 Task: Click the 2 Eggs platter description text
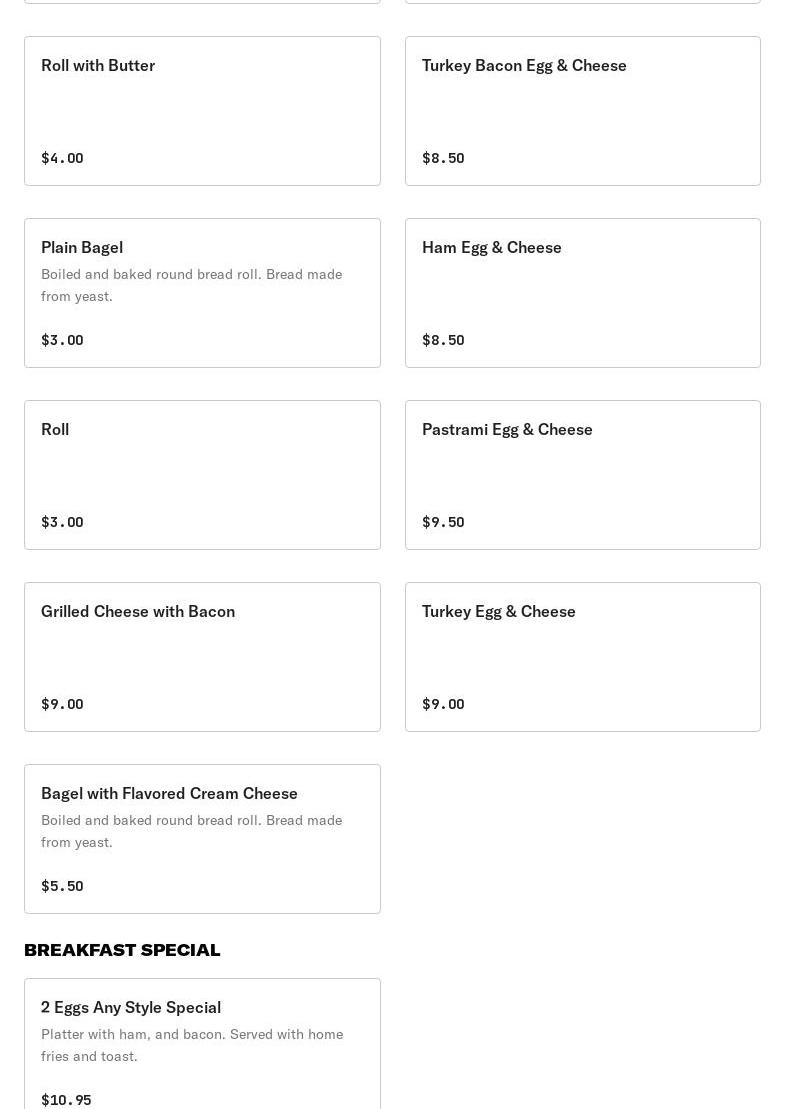click(x=191, y=1045)
